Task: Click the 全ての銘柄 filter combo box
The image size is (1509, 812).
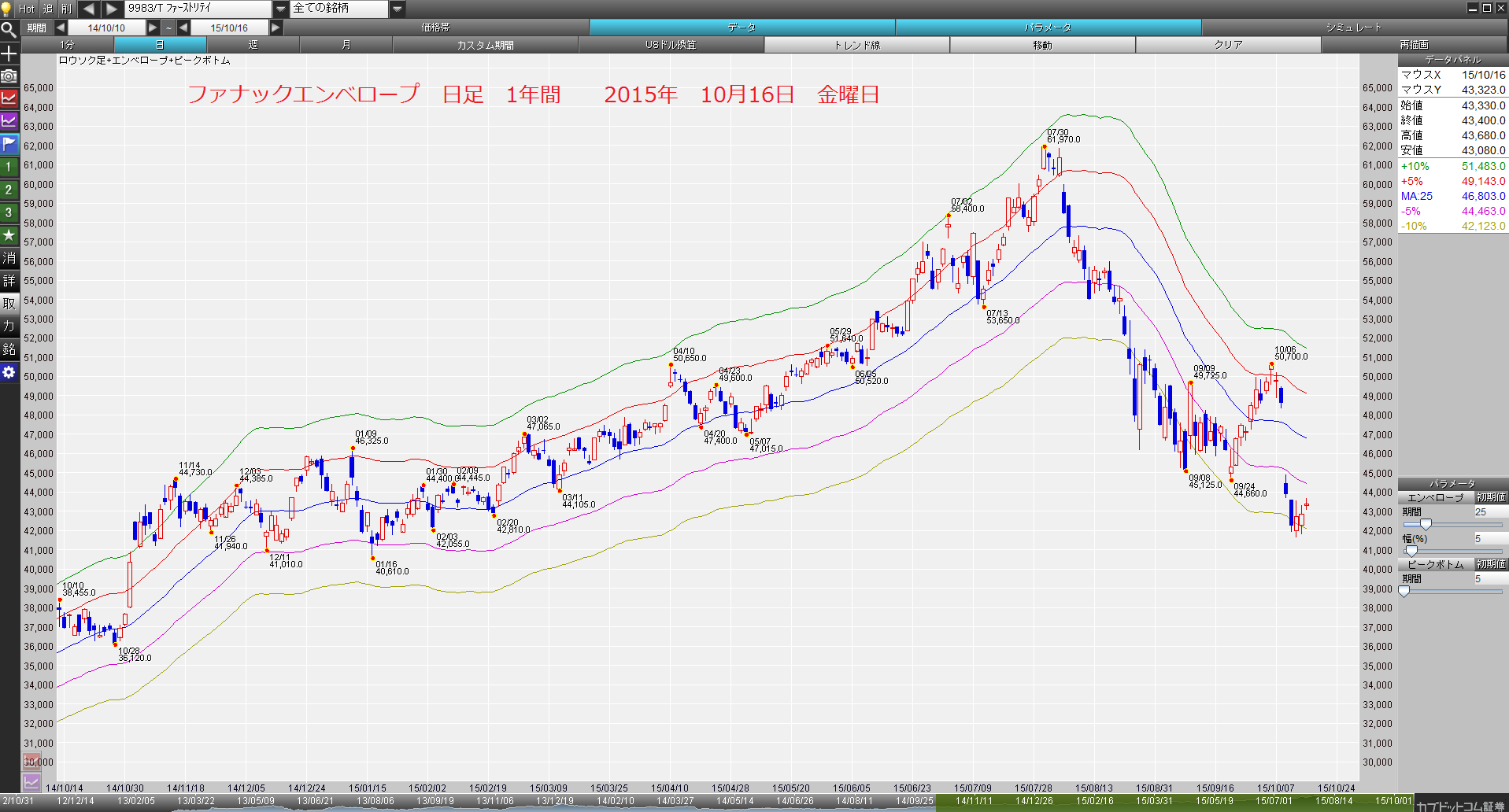Action: tap(340, 9)
